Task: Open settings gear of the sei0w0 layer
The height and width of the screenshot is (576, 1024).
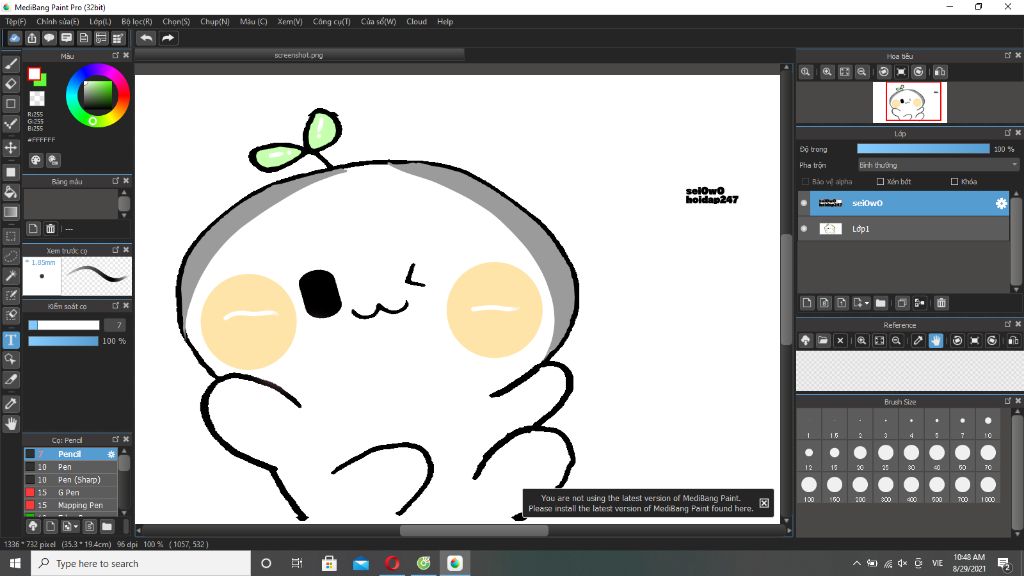Action: click(1000, 203)
